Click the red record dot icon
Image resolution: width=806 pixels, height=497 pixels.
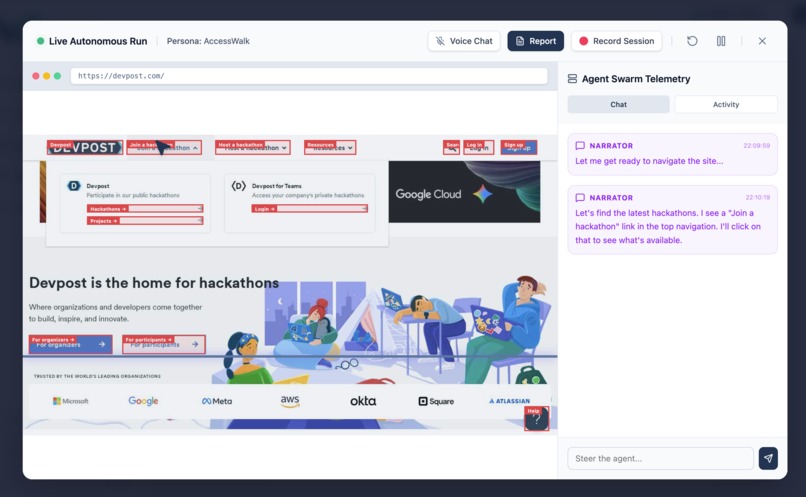583,41
